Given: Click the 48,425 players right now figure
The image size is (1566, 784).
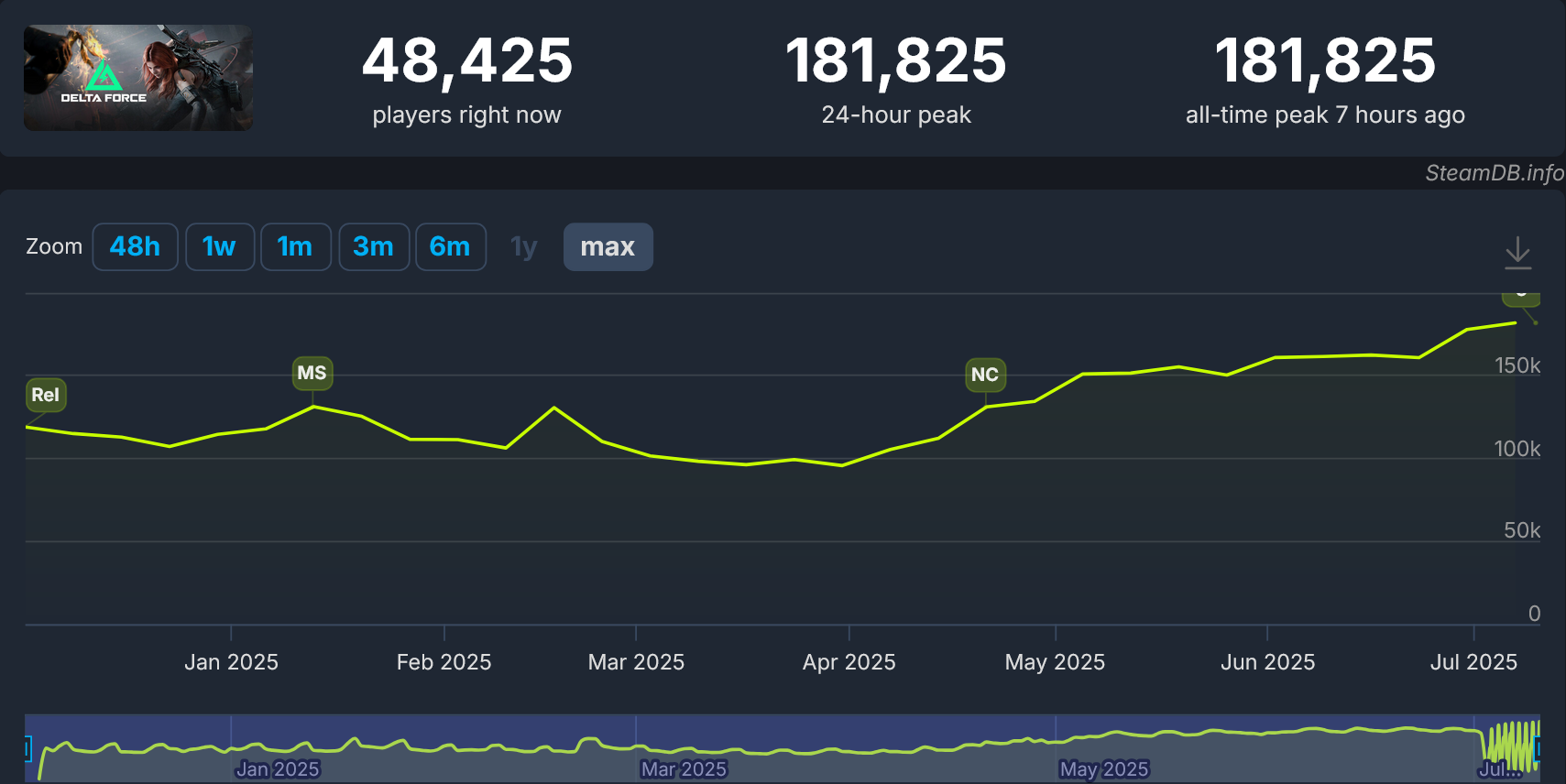Looking at the screenshot, I should 467,60.
